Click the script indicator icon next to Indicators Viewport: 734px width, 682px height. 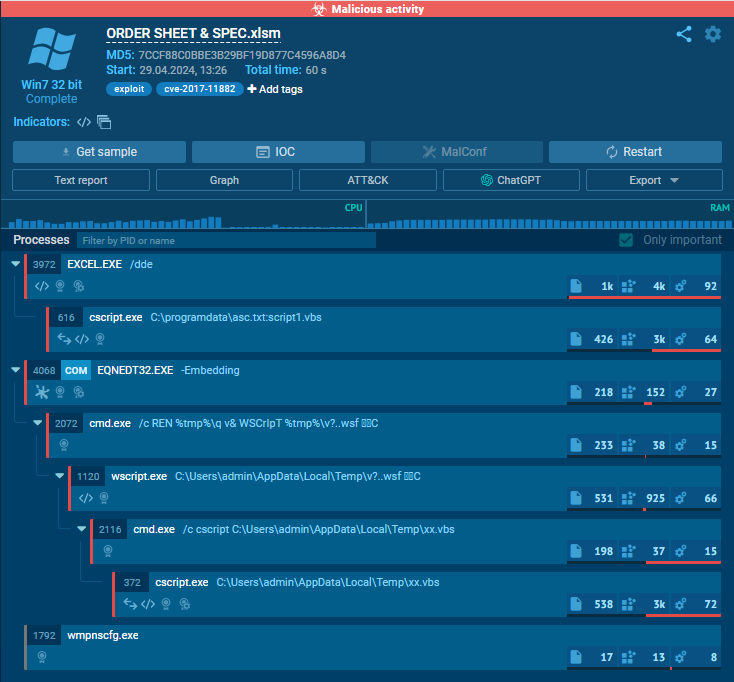click(x=84, y=122)
